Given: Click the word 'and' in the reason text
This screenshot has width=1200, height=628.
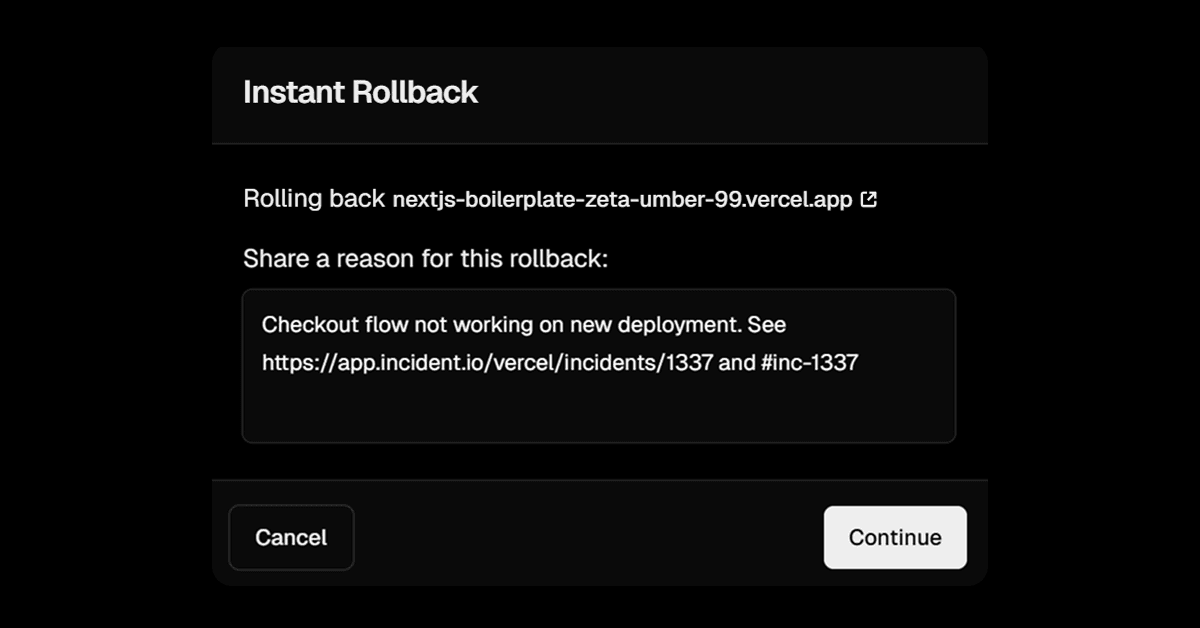Looking at the screenshot, I should 737,363.
